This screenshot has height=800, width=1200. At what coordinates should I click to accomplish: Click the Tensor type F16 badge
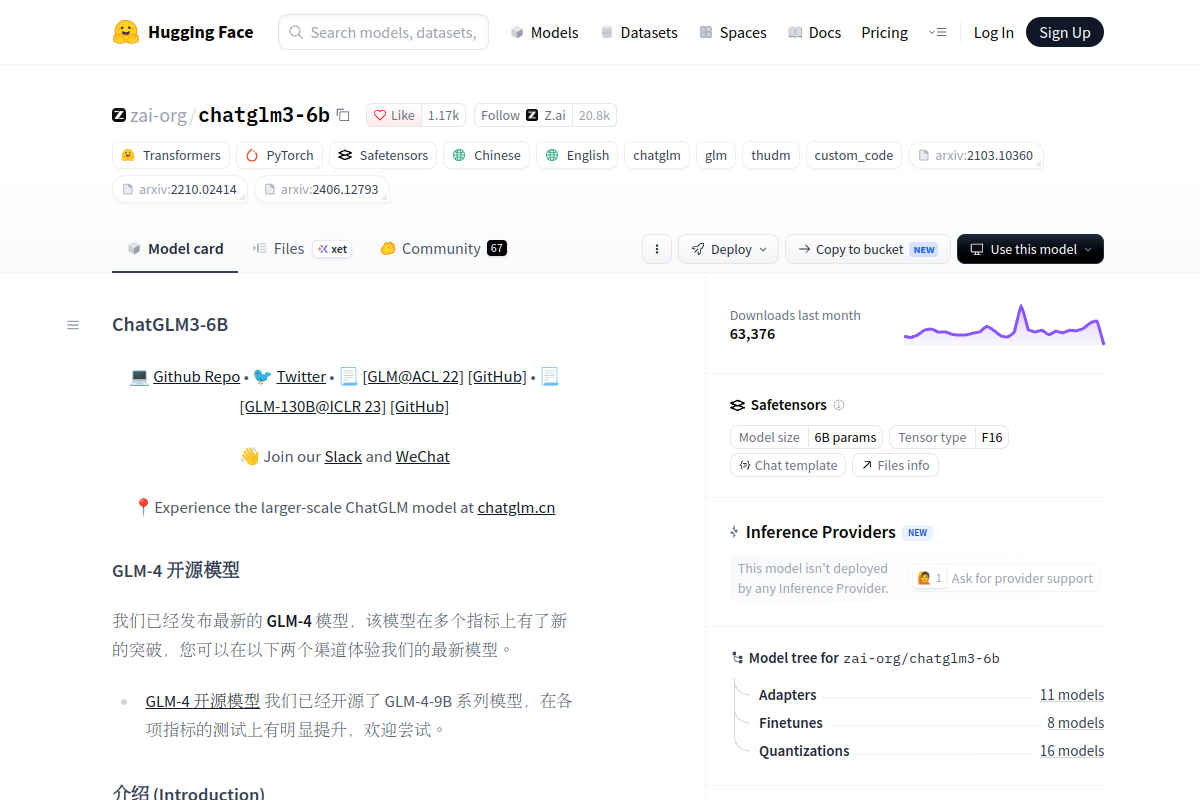click(x=949, y=437)
